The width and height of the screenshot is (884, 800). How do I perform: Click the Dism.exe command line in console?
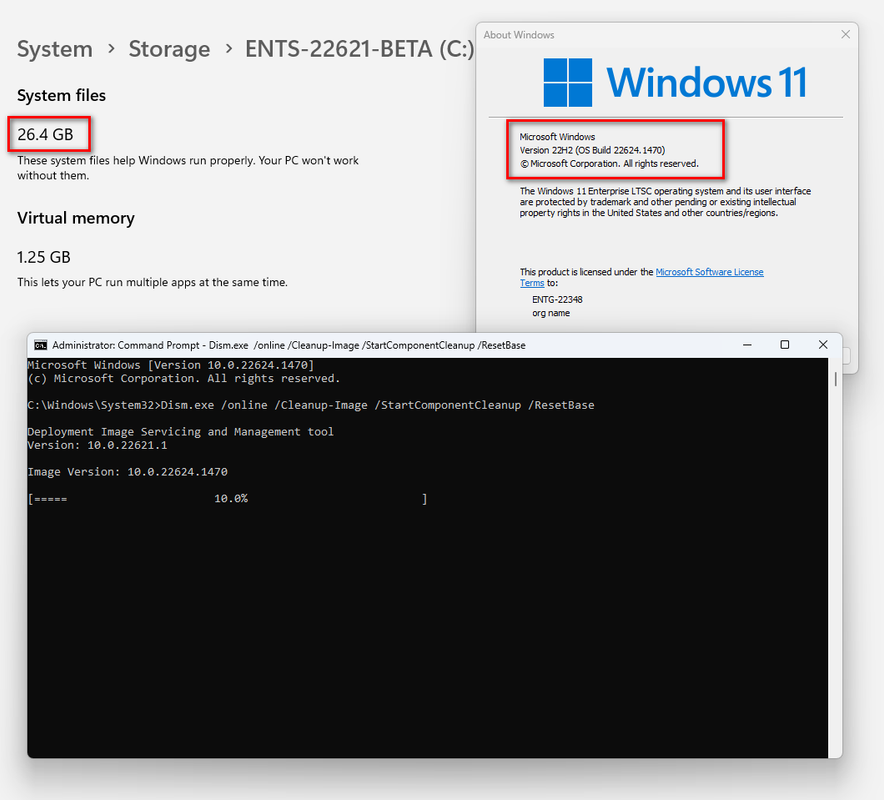tap(311, 405)
